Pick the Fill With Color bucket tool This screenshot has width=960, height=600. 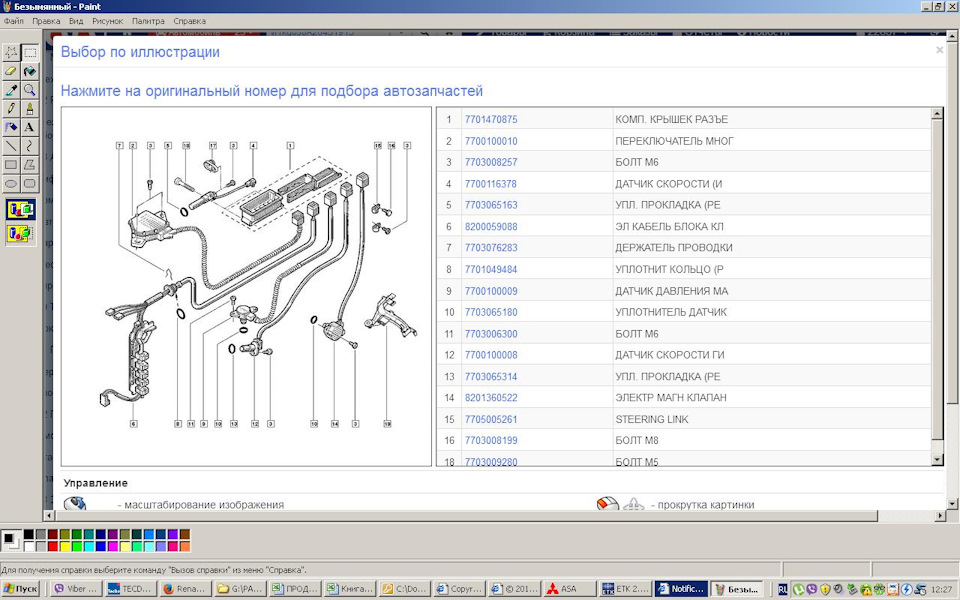point(29,72)
